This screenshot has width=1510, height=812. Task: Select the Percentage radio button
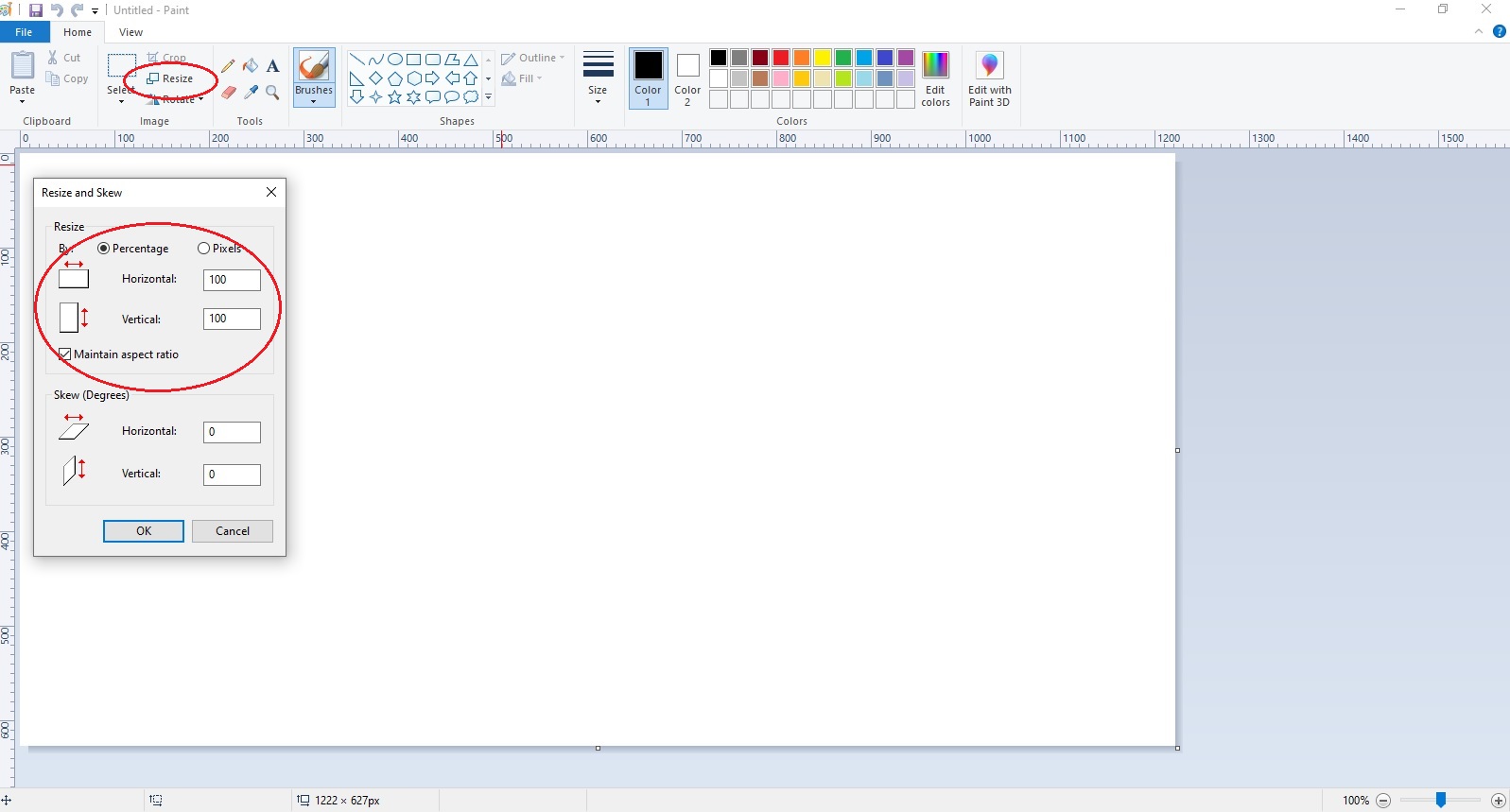[104, 249]
